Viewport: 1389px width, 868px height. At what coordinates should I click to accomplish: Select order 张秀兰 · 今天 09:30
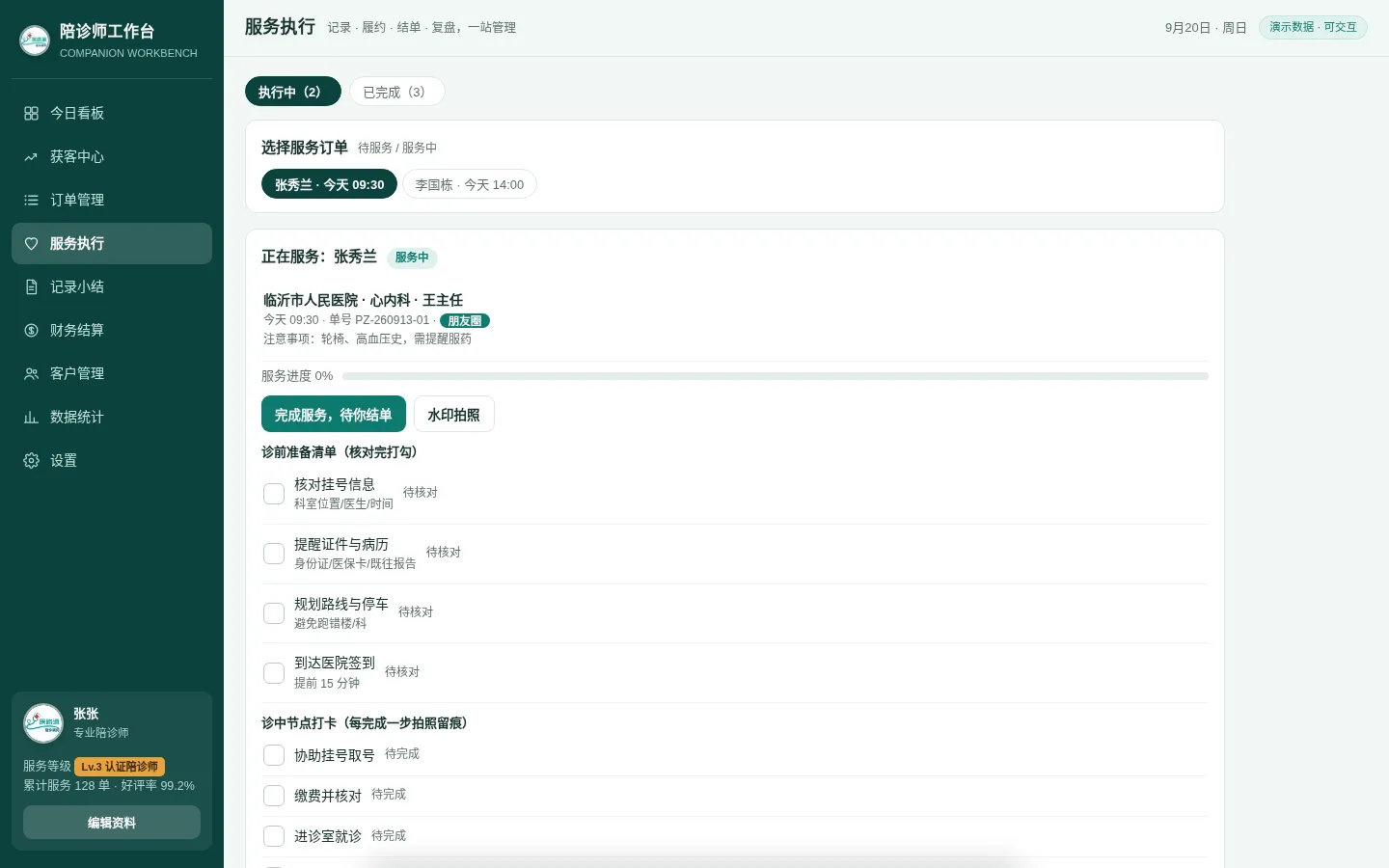(x=329, y=184)
